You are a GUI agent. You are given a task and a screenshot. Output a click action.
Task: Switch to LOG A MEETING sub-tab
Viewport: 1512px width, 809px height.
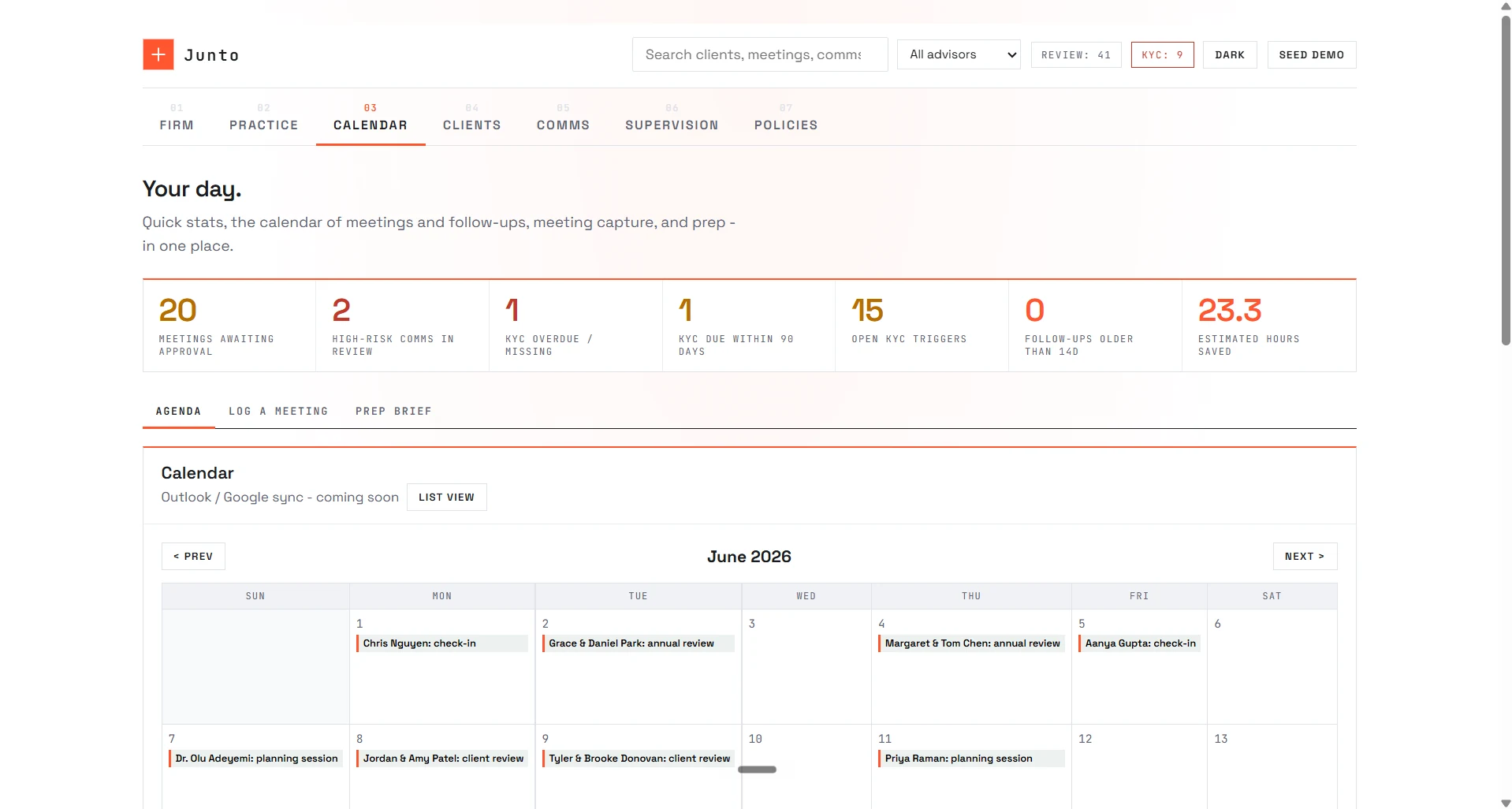click(x=278, y=411)
